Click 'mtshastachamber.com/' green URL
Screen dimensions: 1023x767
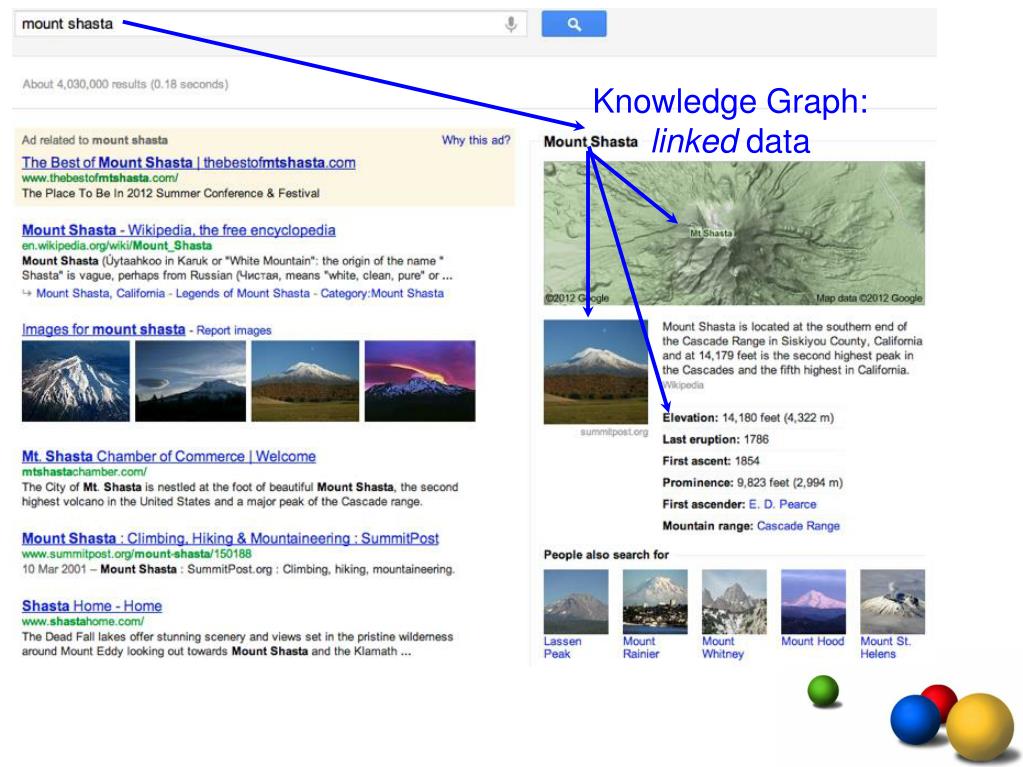tap(84, 472)
